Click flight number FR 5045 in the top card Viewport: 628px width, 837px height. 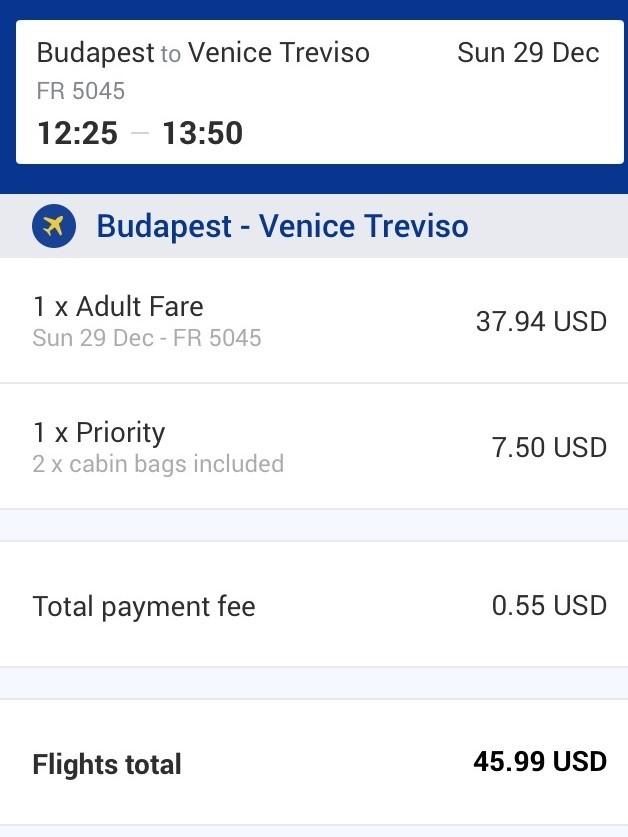81,91
